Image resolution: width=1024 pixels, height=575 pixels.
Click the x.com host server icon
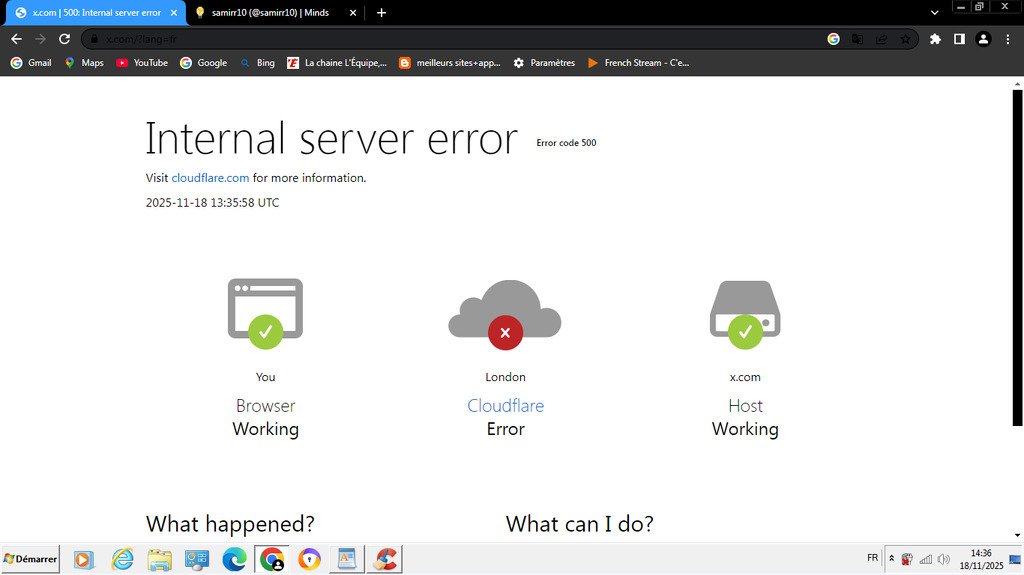[x=745, y=314]
